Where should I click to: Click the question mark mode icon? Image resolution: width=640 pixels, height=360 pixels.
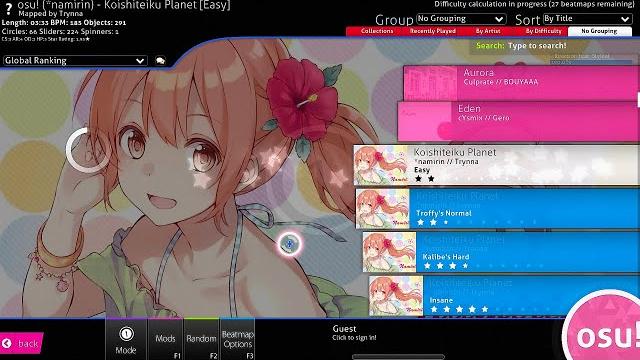point(8,8)
